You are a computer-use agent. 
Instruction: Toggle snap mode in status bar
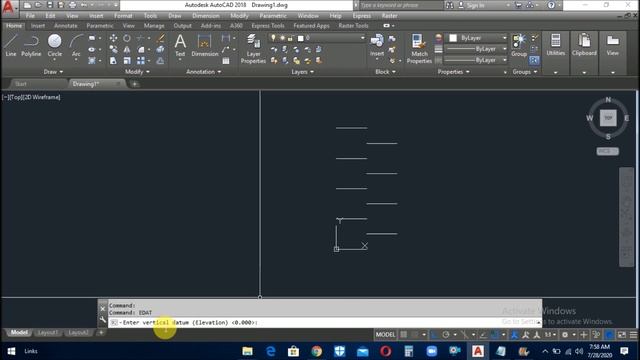pos(415,335)
